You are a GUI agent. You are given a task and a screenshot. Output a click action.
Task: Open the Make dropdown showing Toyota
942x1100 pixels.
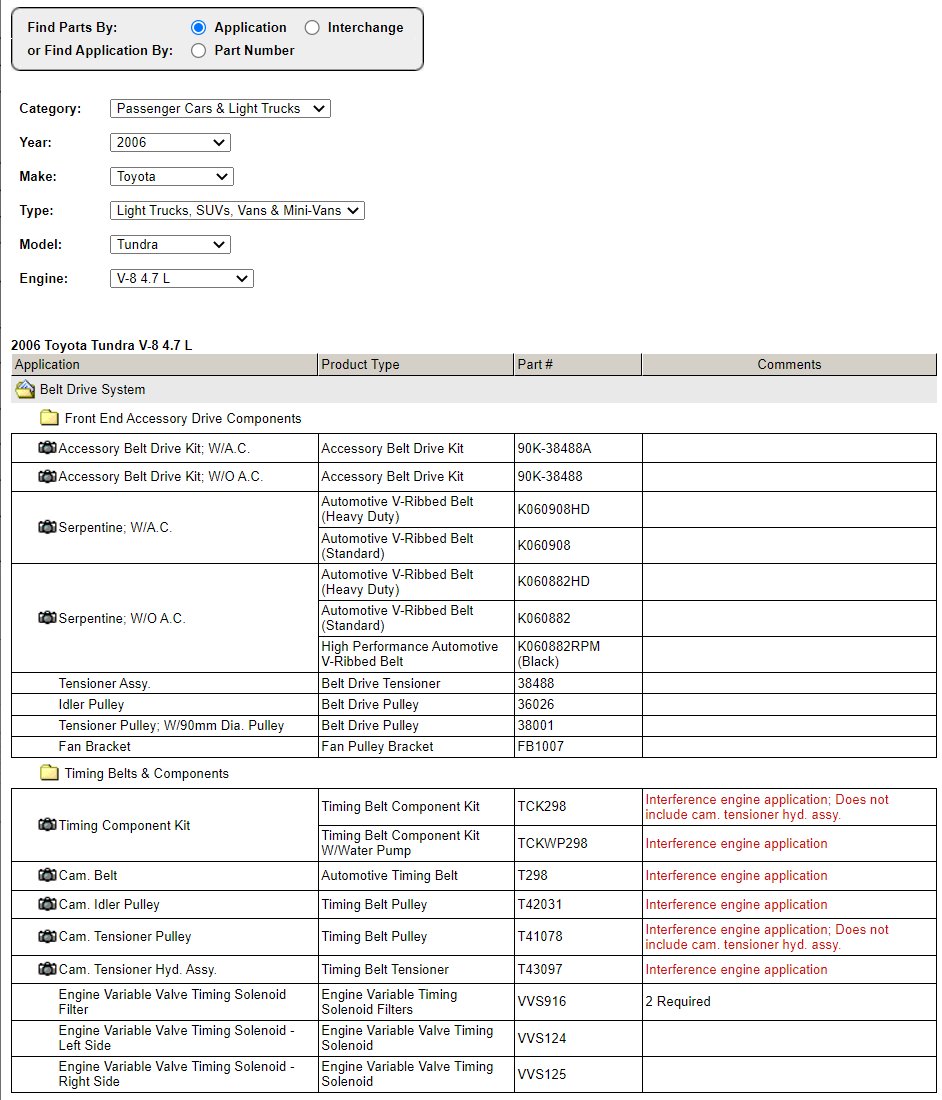pos(172,177)
